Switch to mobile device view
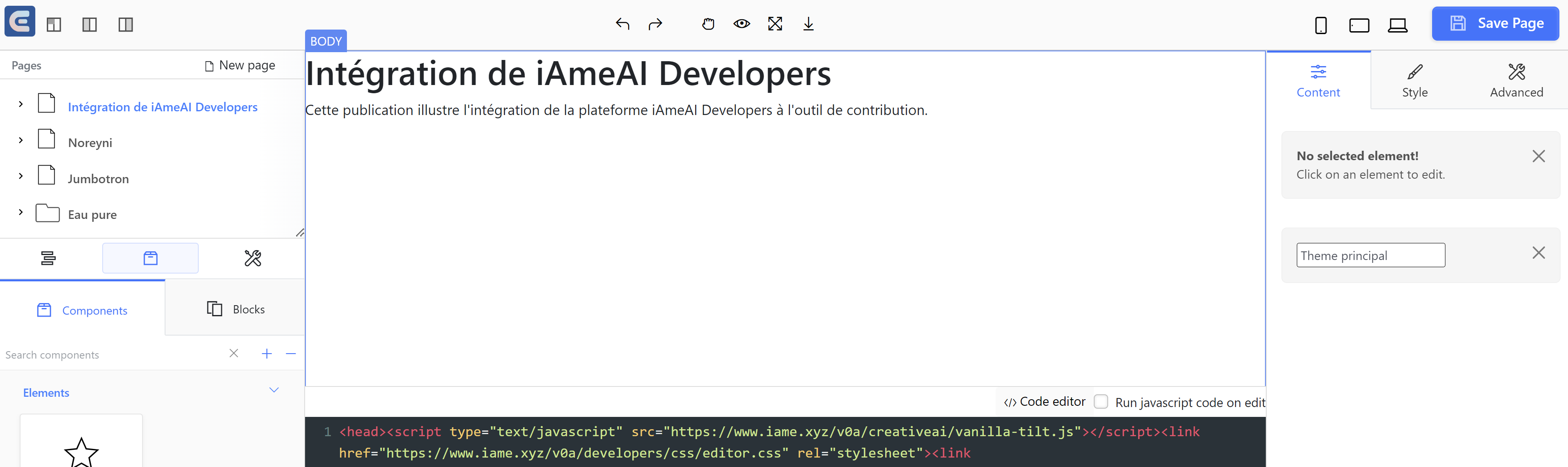Screen dimensions: 1568x467 [1321, 25]
